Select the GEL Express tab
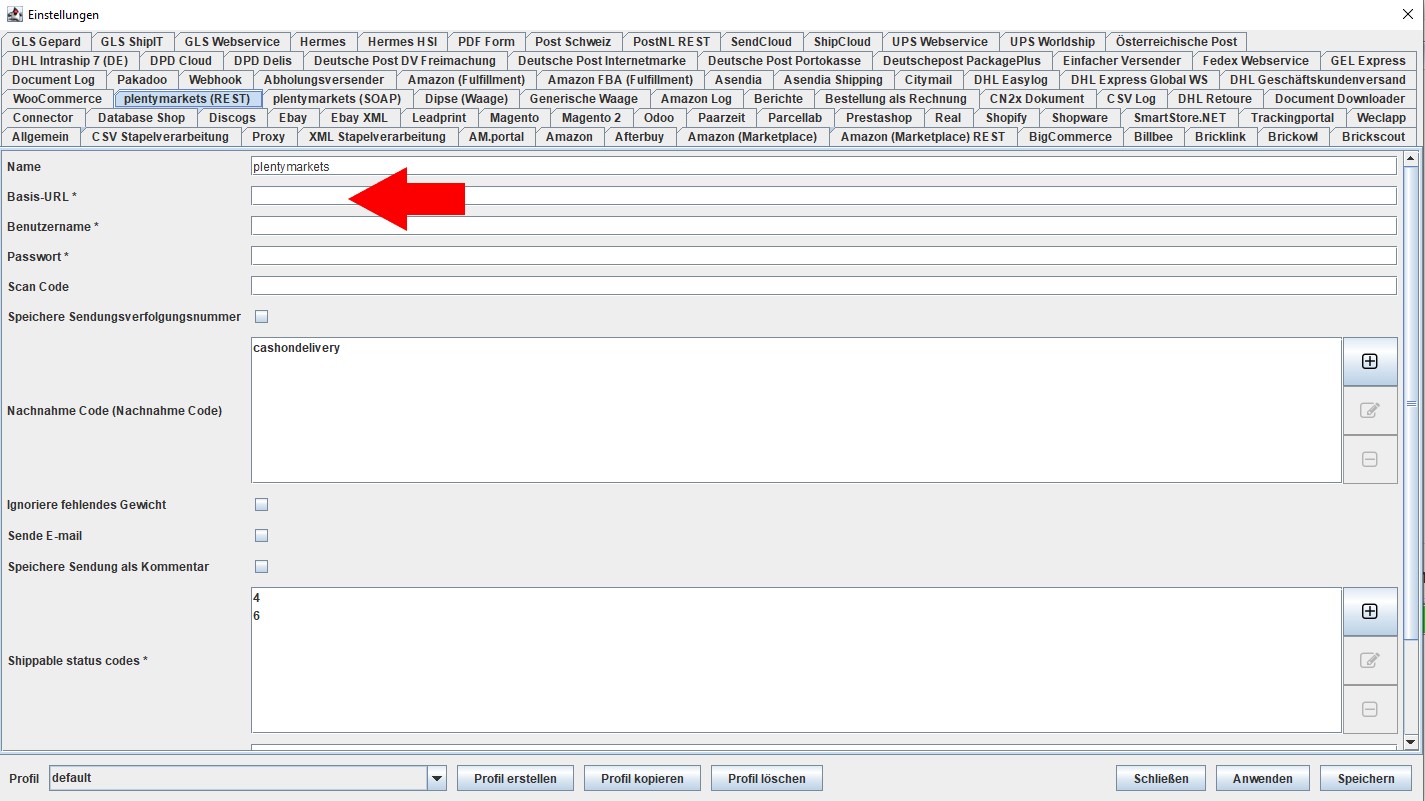1425x801 pixels. [1368, 61]
